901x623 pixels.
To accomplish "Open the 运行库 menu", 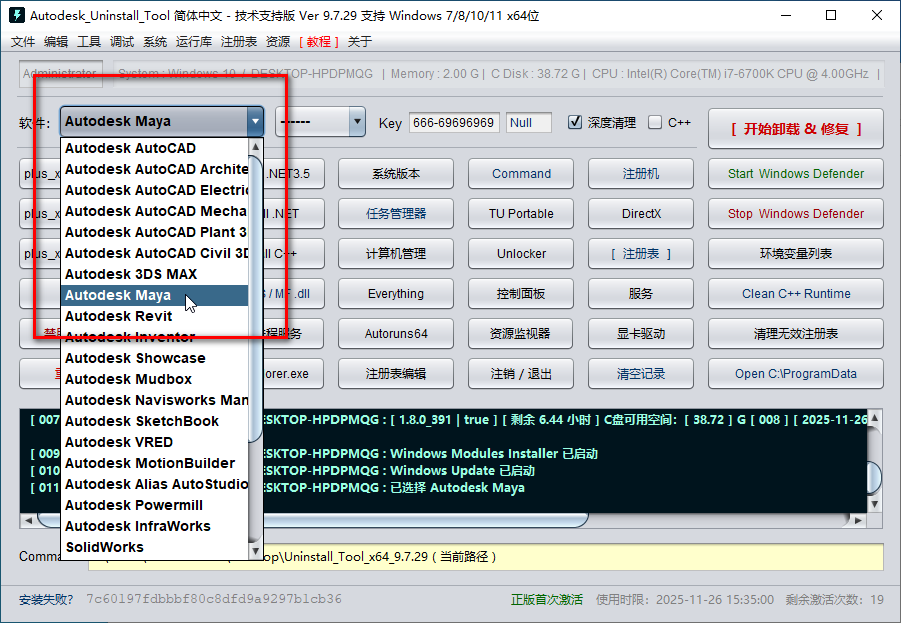I will pyautogui.click(x=194, y=41).
